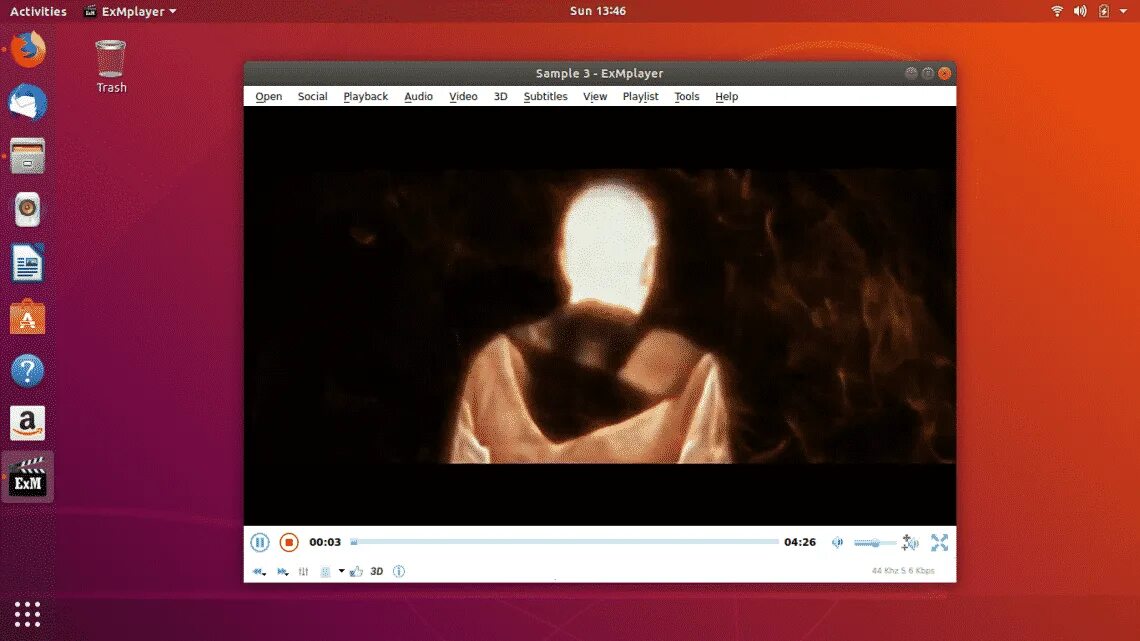The height and width of the screenshot is (641, 1140).
Task: Click on the video display area
Action: (x=600, y=315)
